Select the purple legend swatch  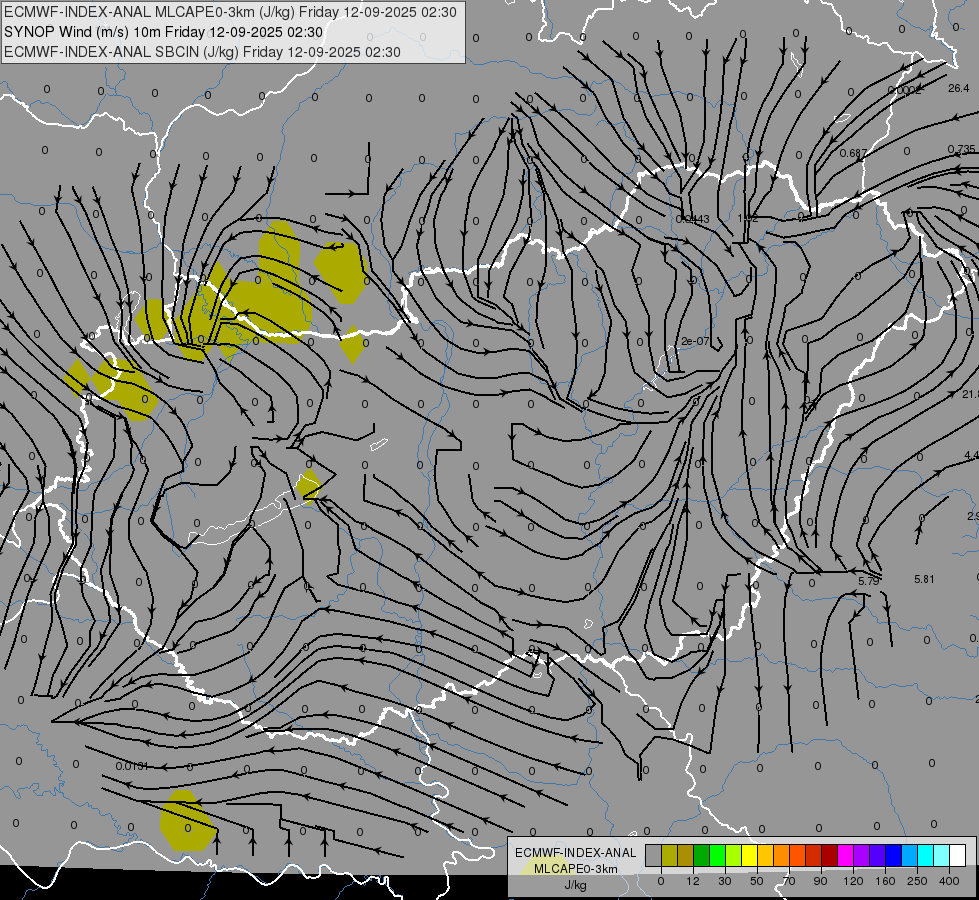point(862,855)
